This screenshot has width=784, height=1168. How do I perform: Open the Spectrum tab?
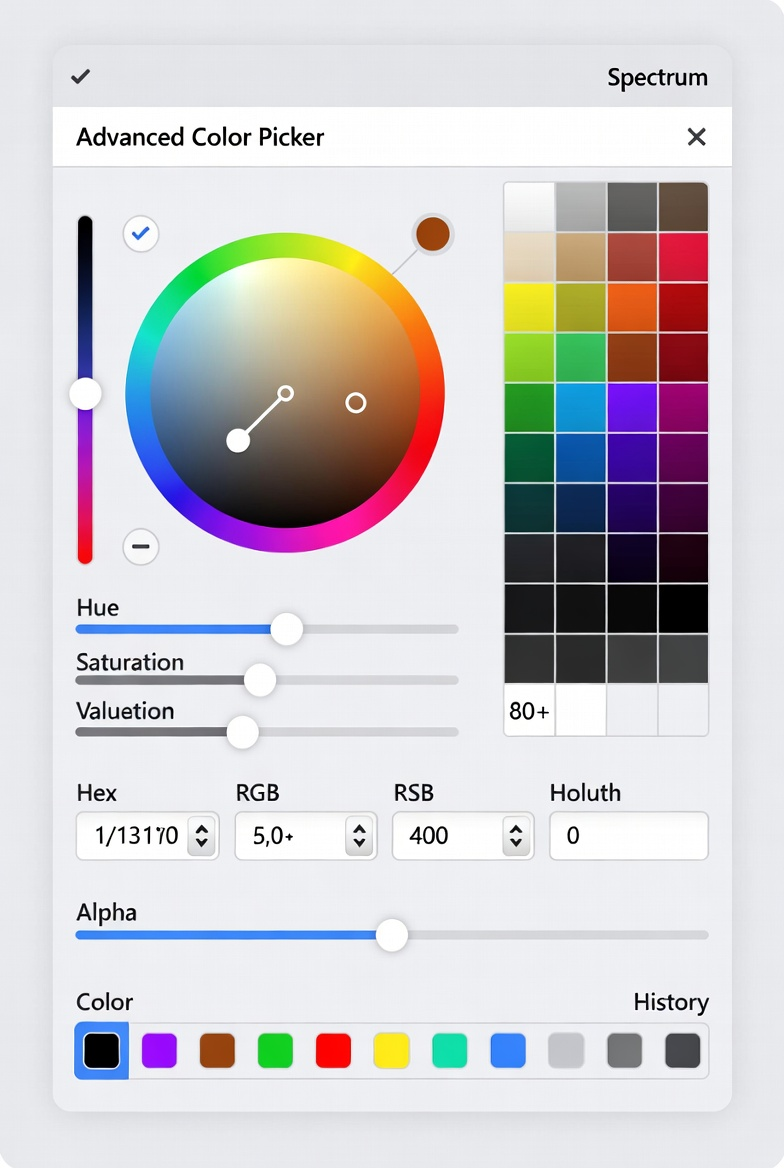(657, 78)
